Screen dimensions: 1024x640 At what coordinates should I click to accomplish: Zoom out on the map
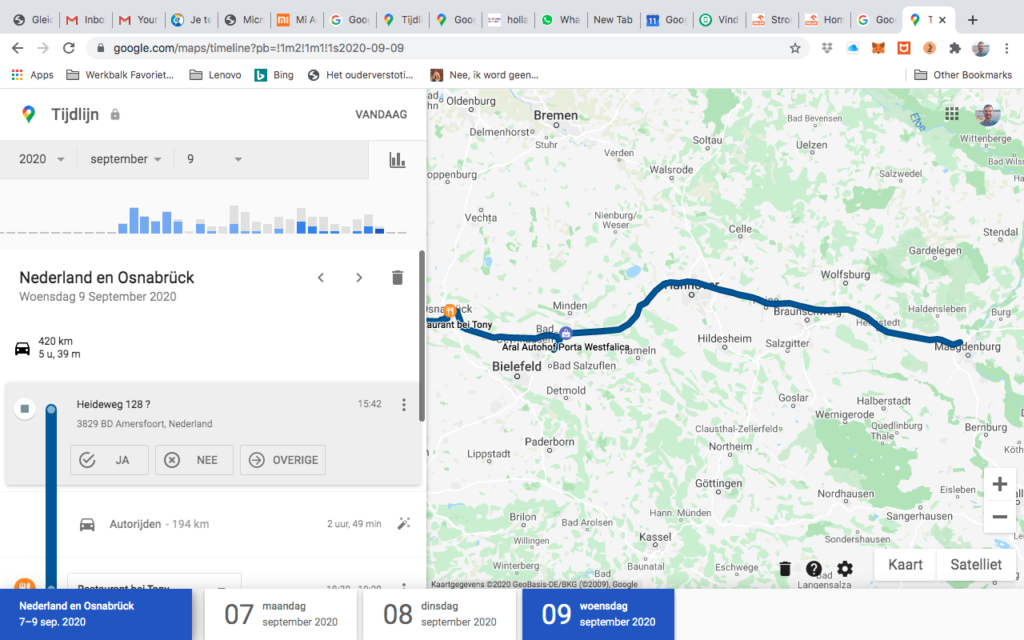pyautogui.click(x=999, y=517)
